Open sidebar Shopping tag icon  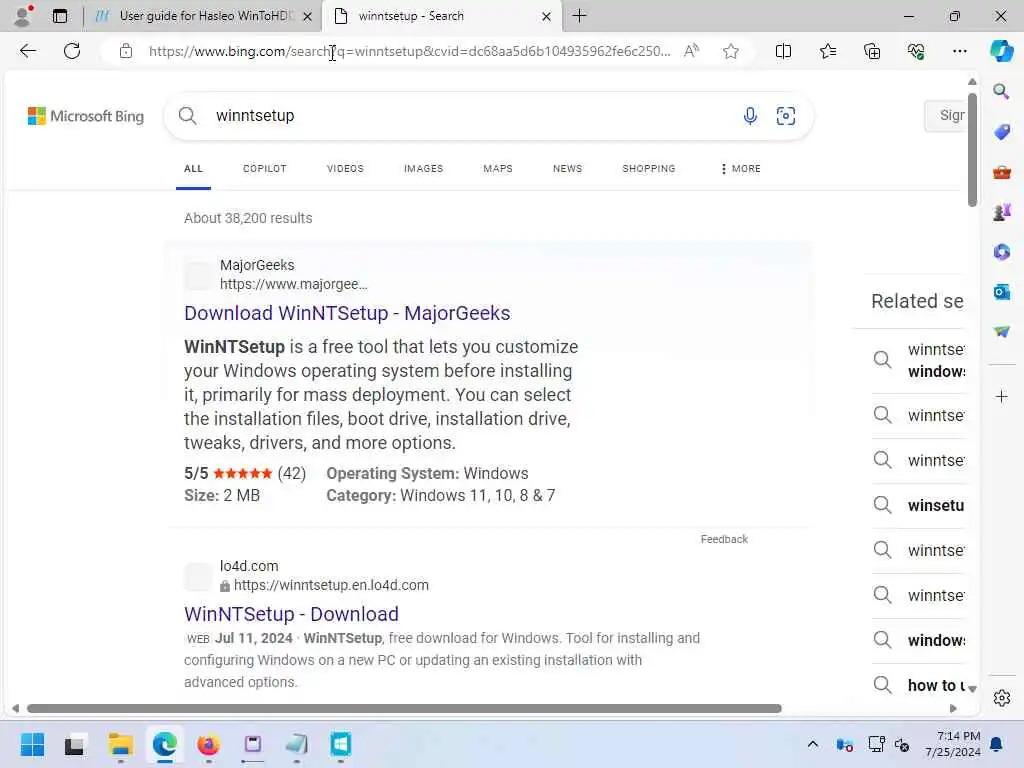(x=1001, y=132)
